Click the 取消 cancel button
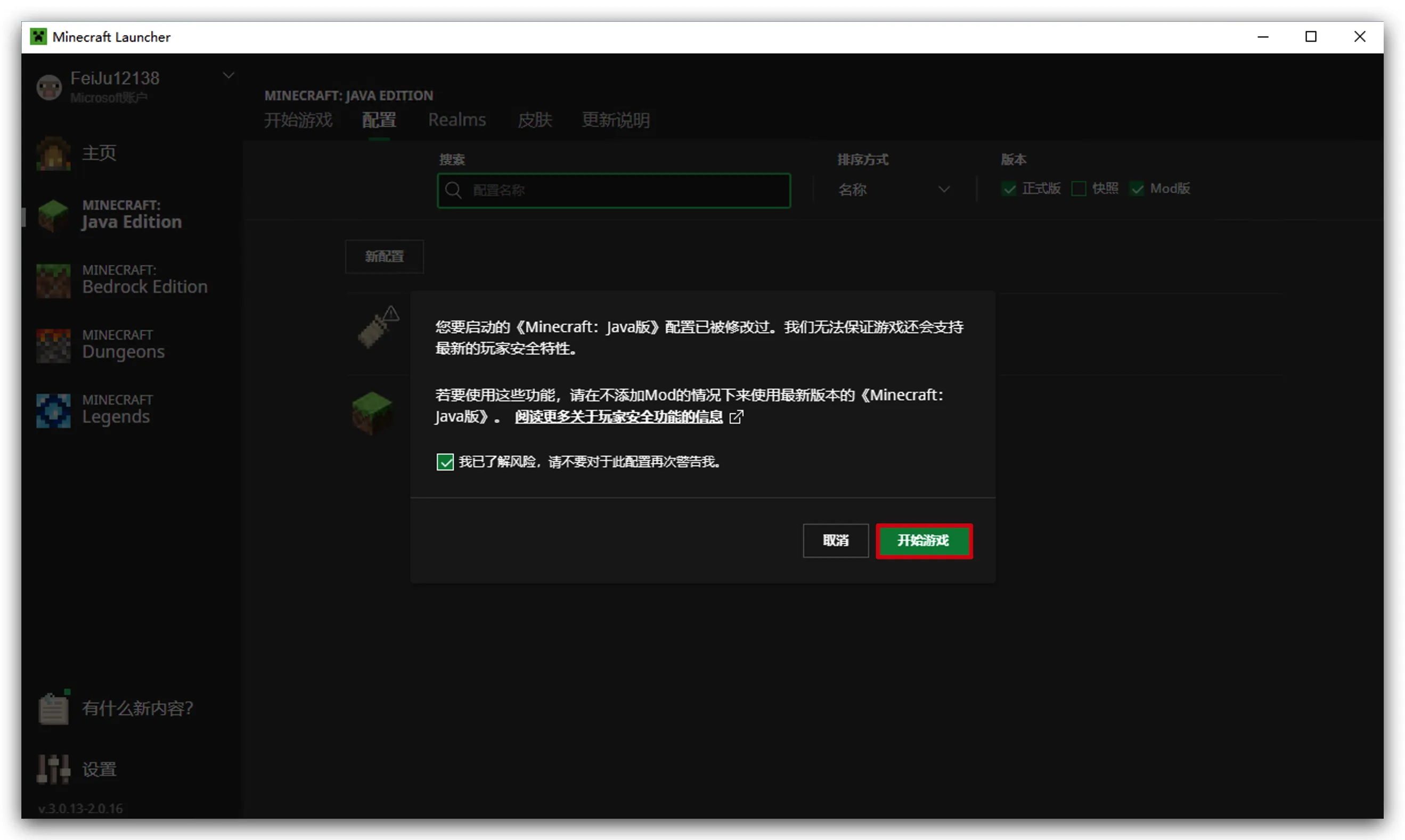The width and height of the screenshot is (1405, 840). (835, 540)
